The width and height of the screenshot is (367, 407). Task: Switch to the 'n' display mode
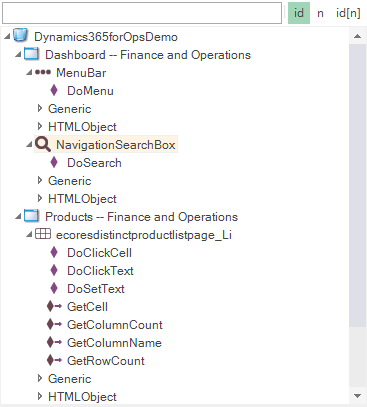[320, 13]
